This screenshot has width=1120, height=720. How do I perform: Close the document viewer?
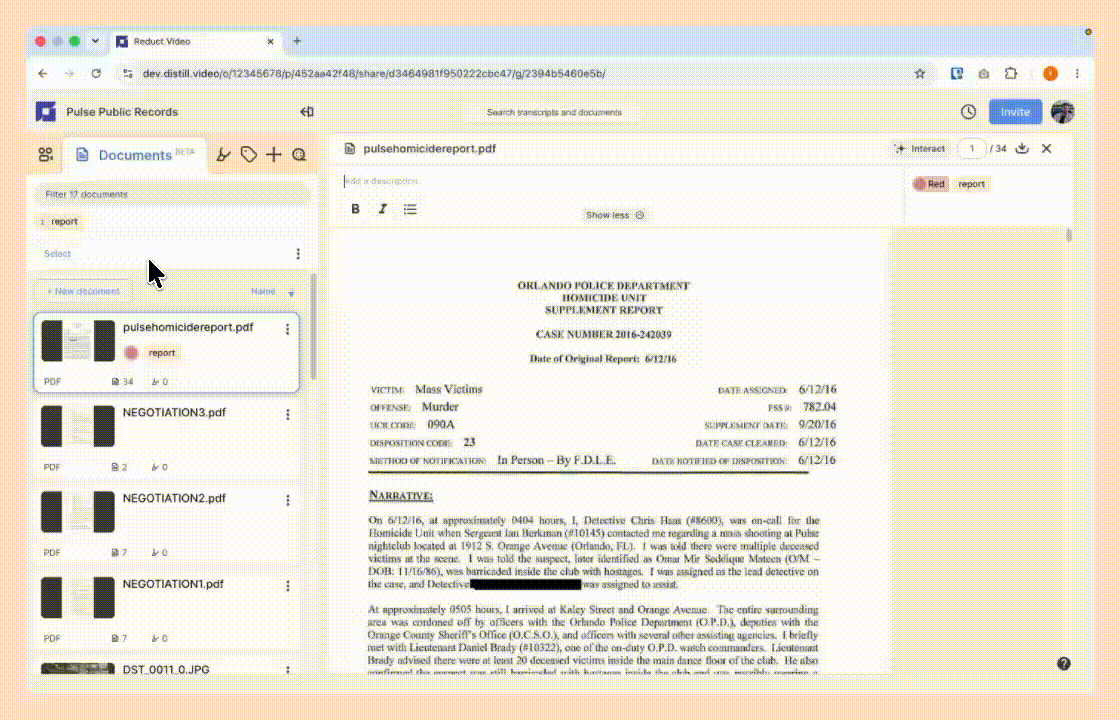click(1046, 148)
